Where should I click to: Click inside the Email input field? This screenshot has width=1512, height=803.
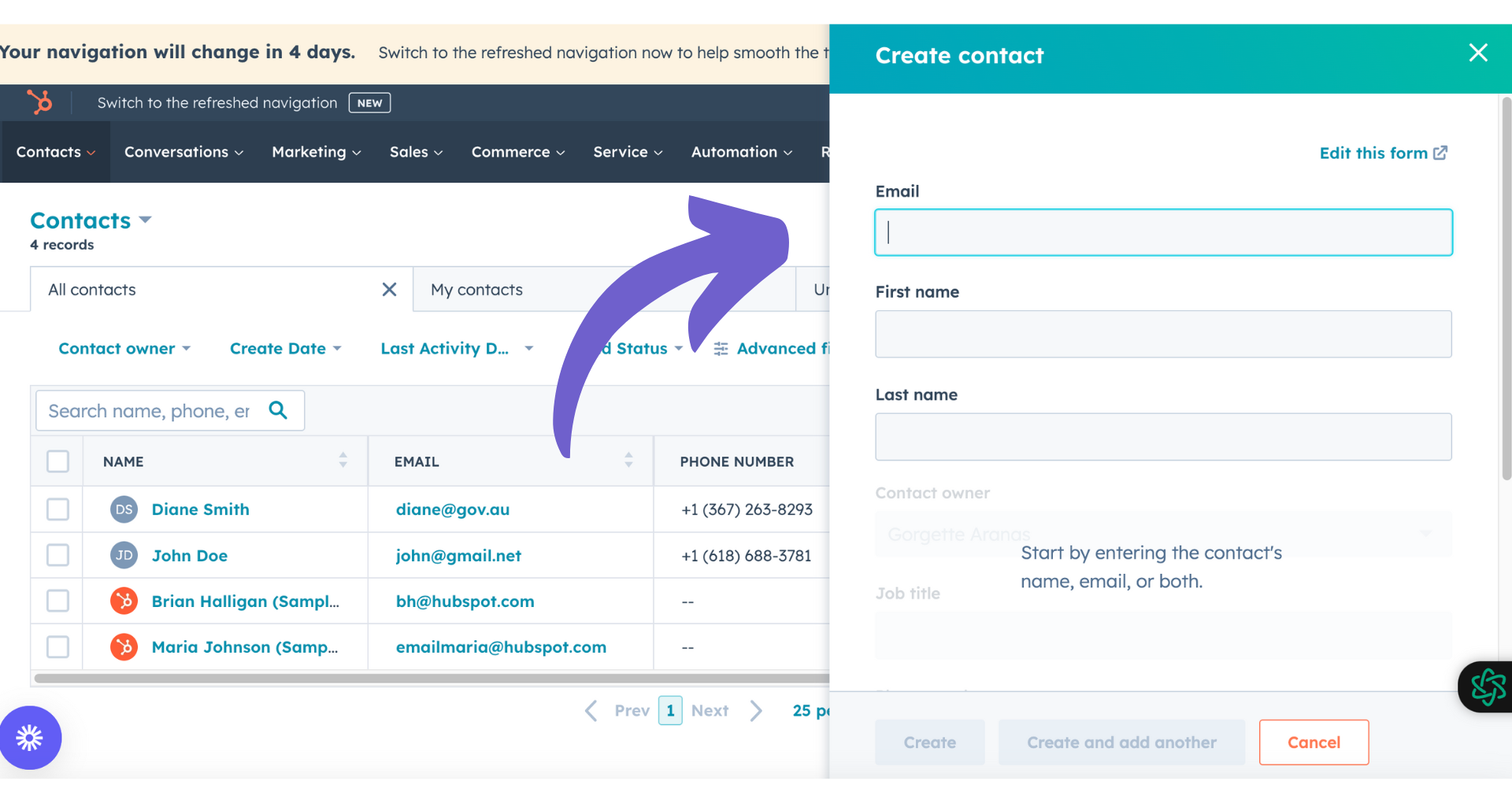pos(1163,232)
